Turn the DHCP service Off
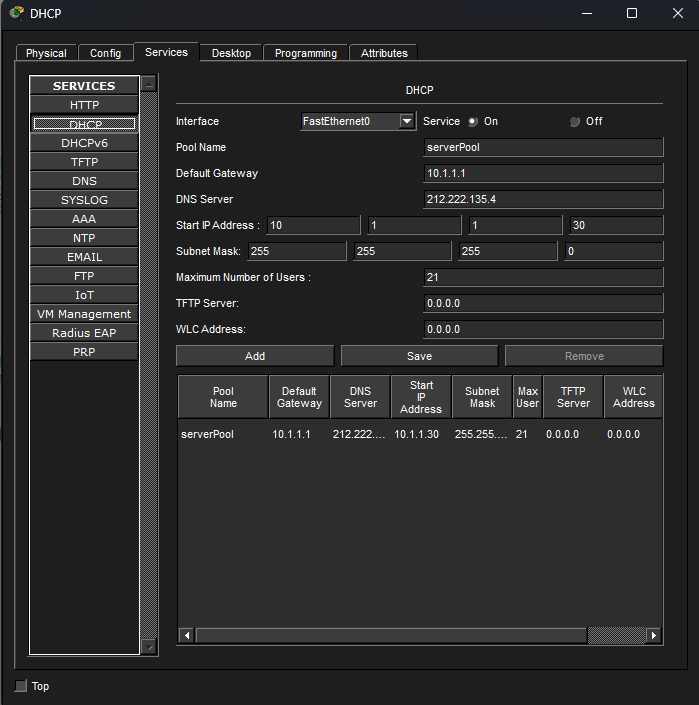 [x=574, y=121]
